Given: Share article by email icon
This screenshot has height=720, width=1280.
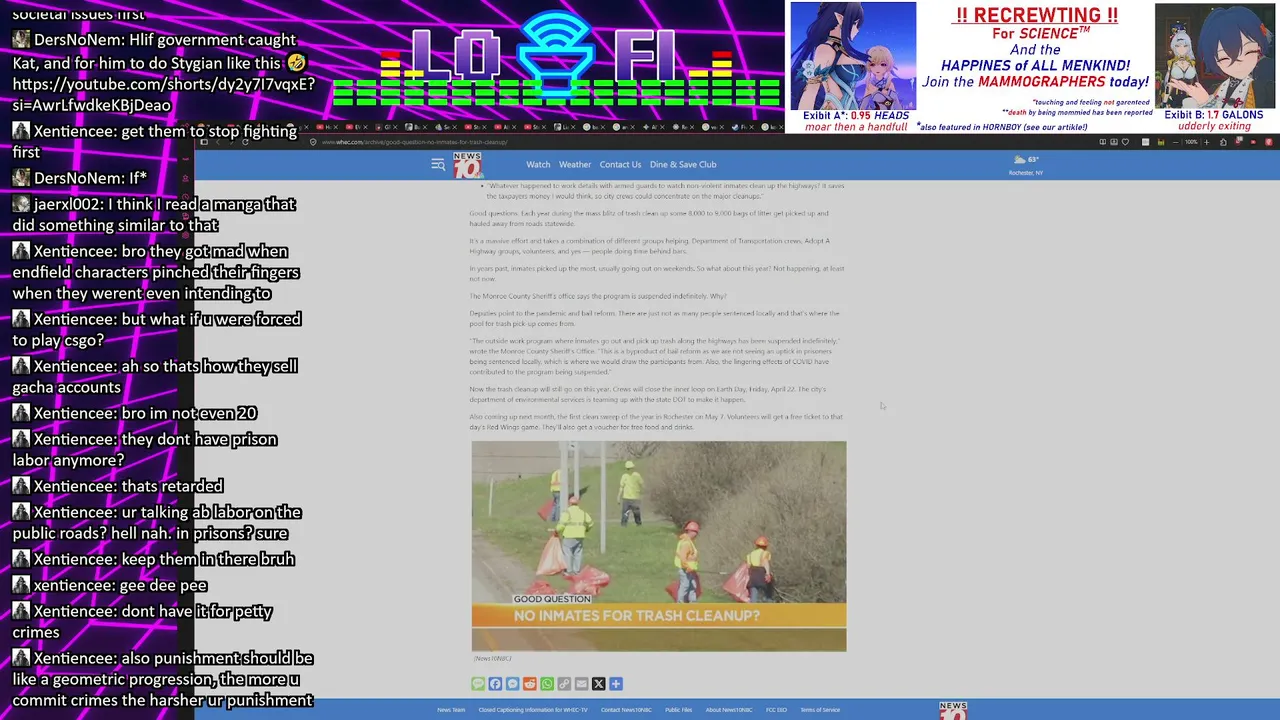Looking at the screenshot, I should tap(581, 684).
